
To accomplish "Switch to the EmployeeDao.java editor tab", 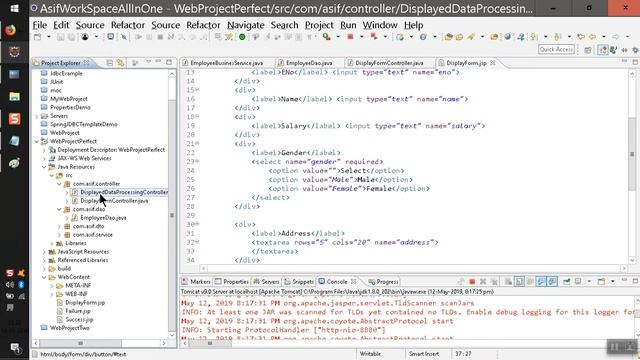I will 305,63.
